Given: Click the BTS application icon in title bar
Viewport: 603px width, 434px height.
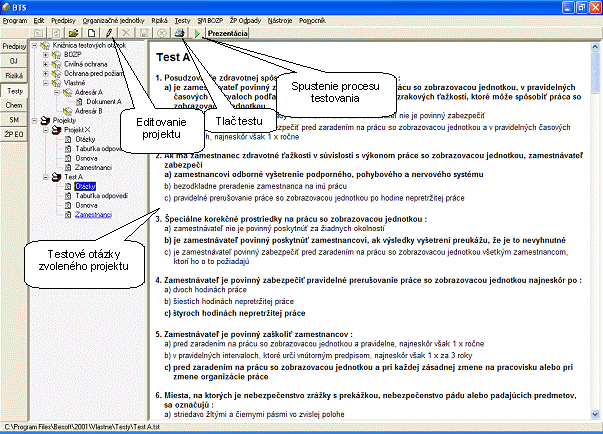Looking at the screenshot, I should coord(6,7).
